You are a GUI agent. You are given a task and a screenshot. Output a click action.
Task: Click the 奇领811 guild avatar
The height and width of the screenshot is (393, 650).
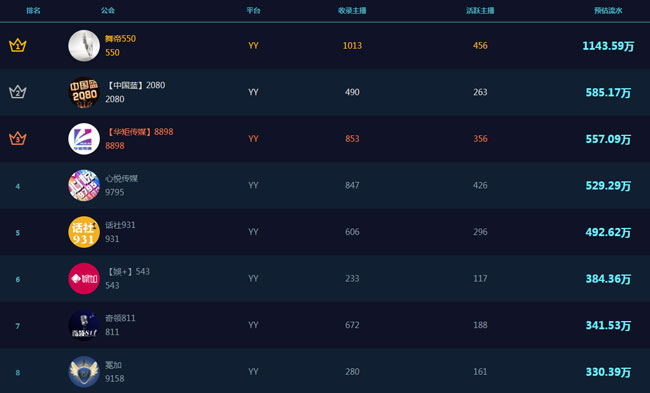pyautogui.click(x=84, y=325)
